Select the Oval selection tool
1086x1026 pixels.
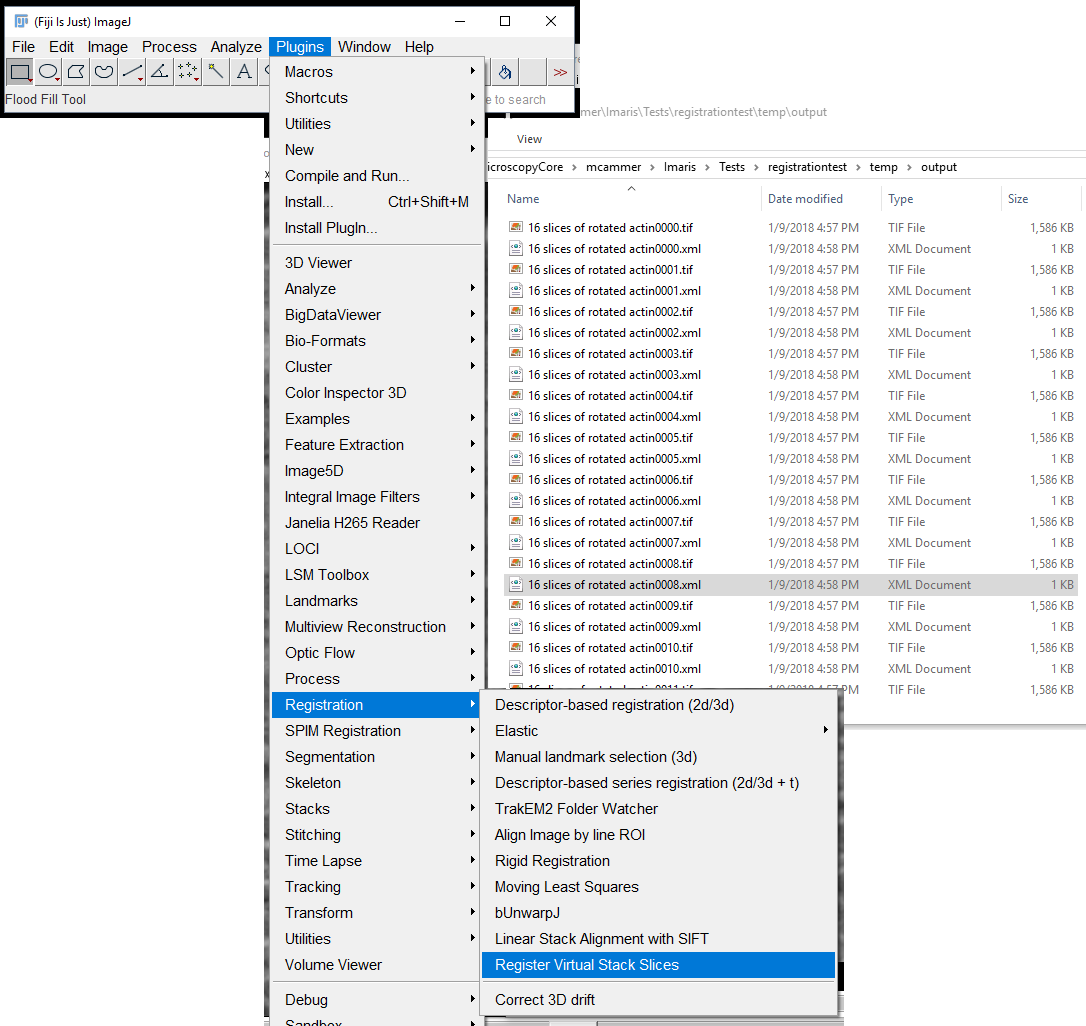(x=48, y=72)
